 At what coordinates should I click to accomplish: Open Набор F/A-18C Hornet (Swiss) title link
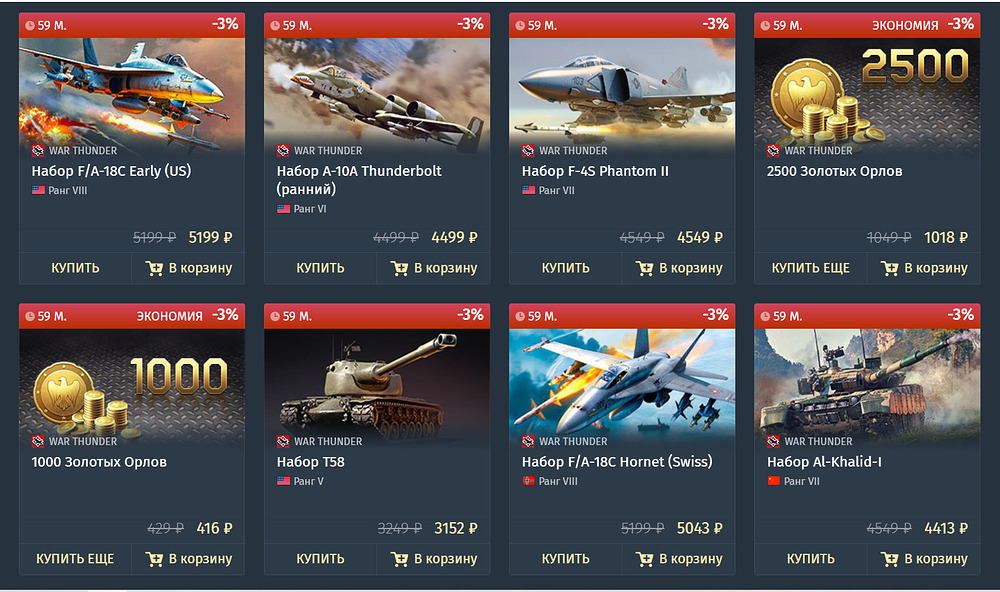[617, 462]
